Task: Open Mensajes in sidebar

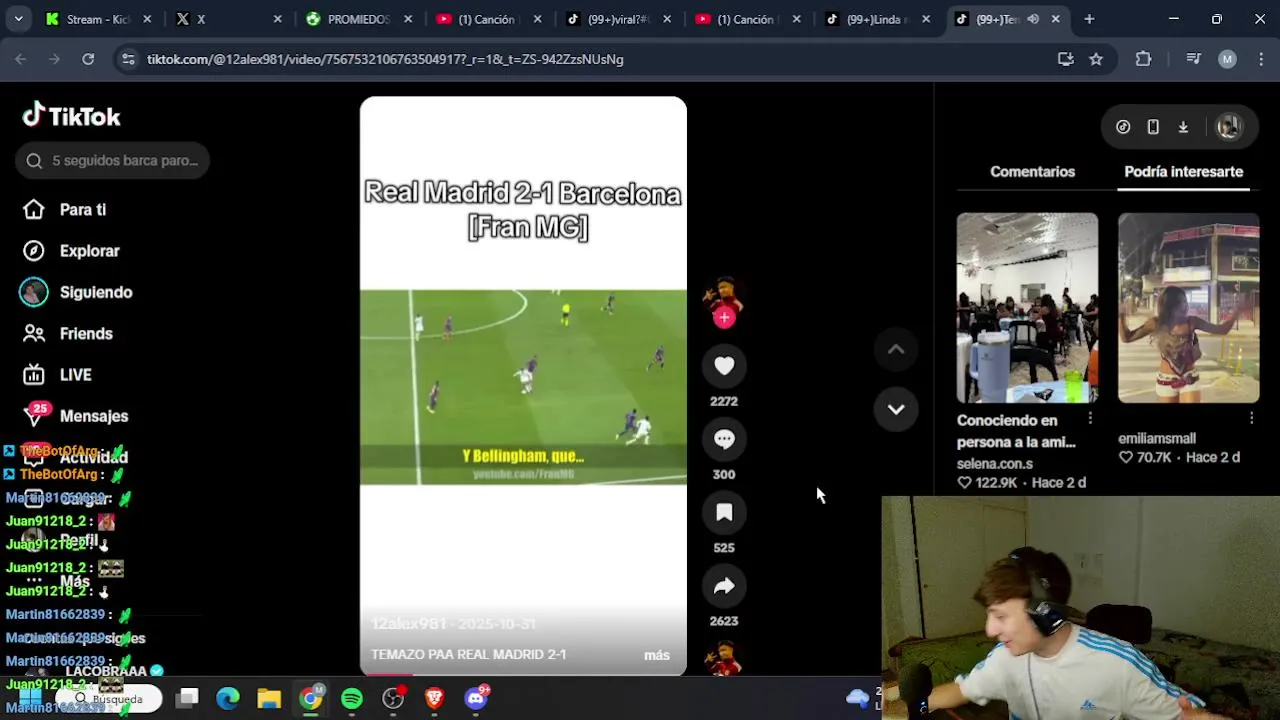Action: 93,416
